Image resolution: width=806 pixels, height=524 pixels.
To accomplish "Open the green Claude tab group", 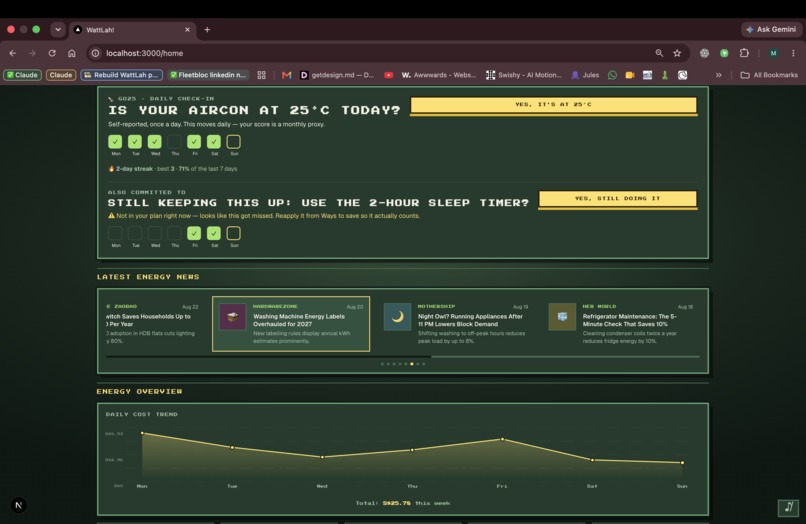I will click(23, 75).
